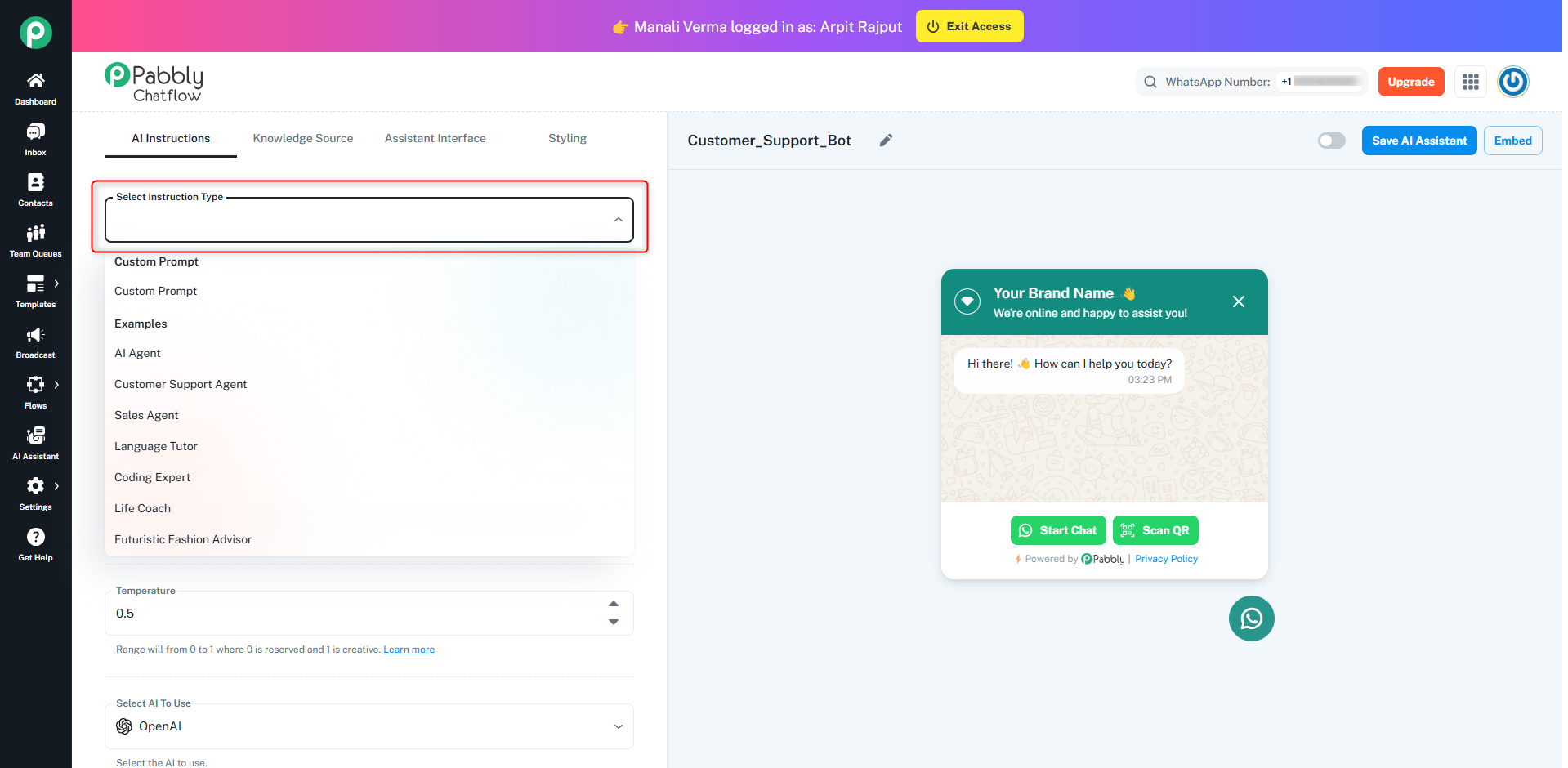Decrease Temperature with down arrow
1568x768 pixels.
click(x=614, y=623)
